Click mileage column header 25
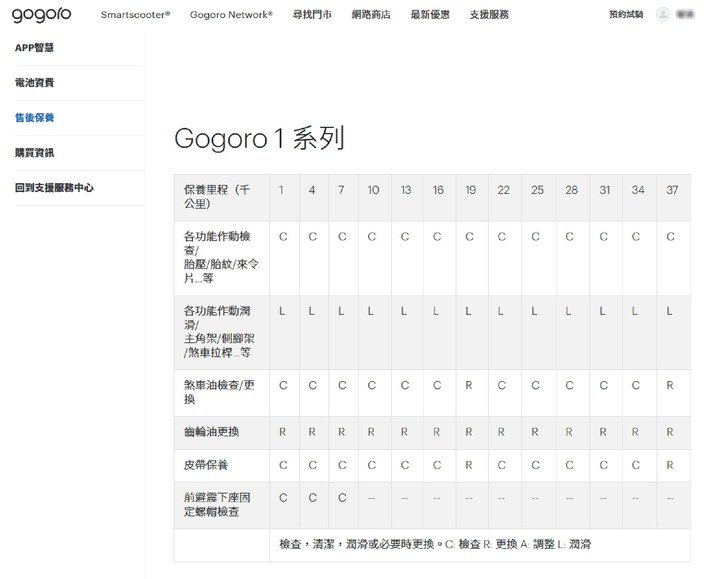This screenshot has width=720, height=579. [538, 190]
